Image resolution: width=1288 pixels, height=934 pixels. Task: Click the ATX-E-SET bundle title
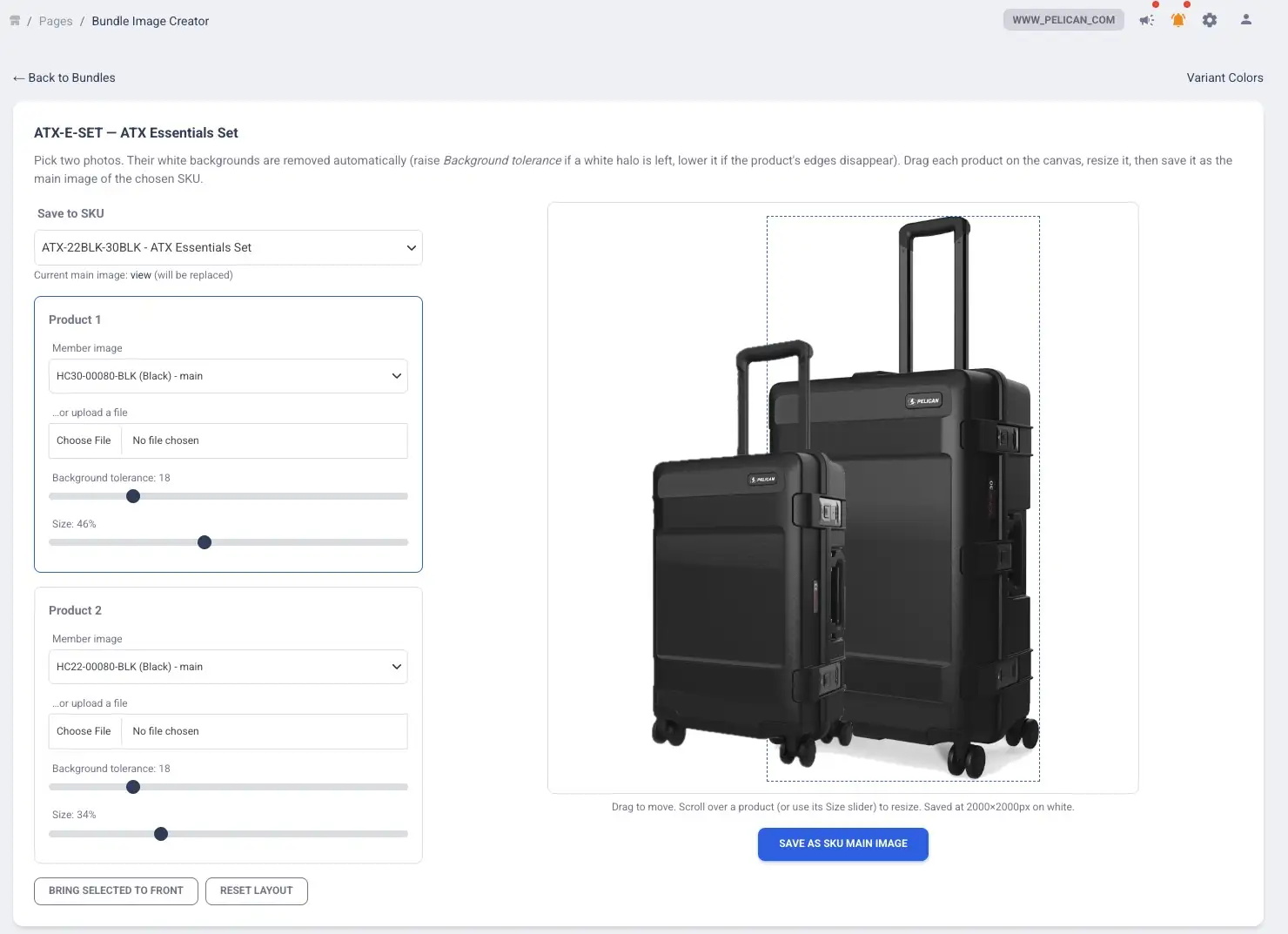(x=136, y=132)
